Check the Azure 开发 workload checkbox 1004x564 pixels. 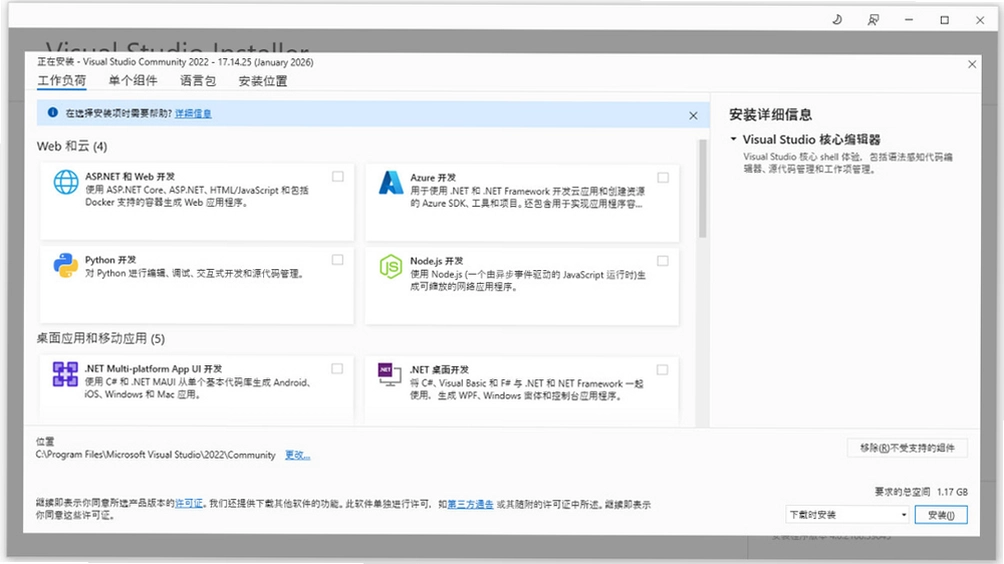(663, 177)
